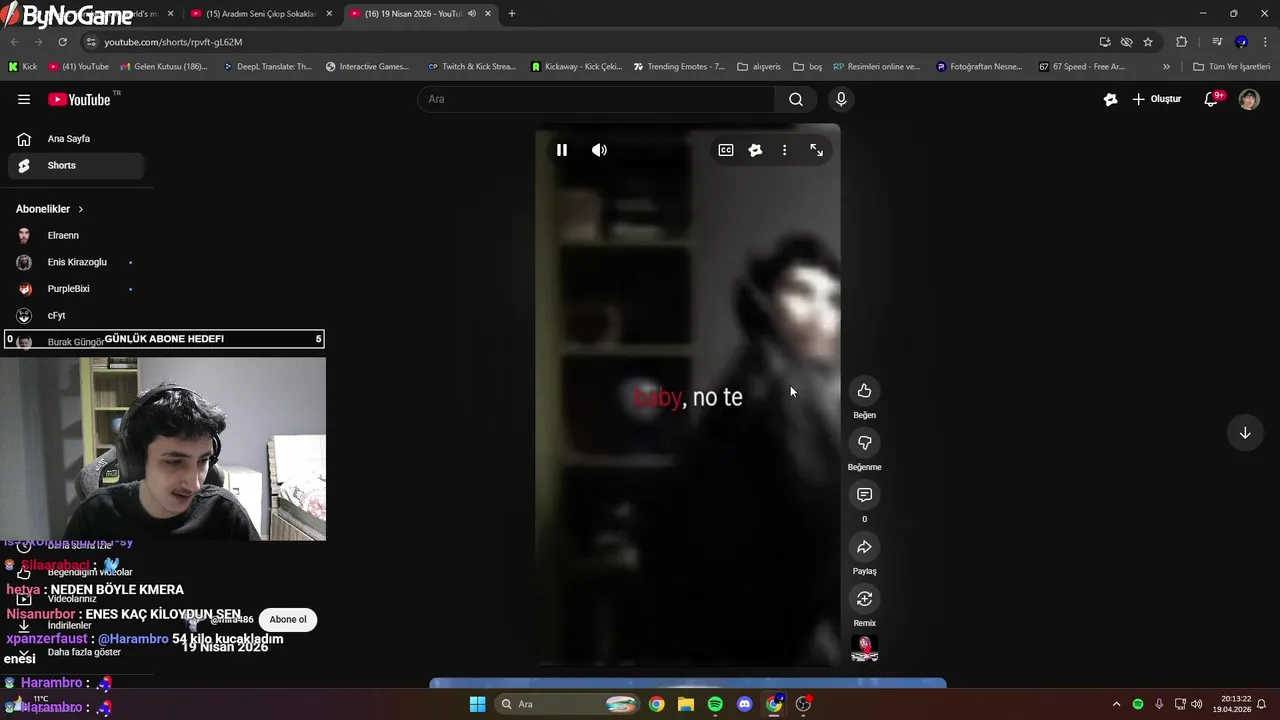Go back in browser history
Image resolution: width=1280 pixels, height=720 pixels.
coord(14,42)
